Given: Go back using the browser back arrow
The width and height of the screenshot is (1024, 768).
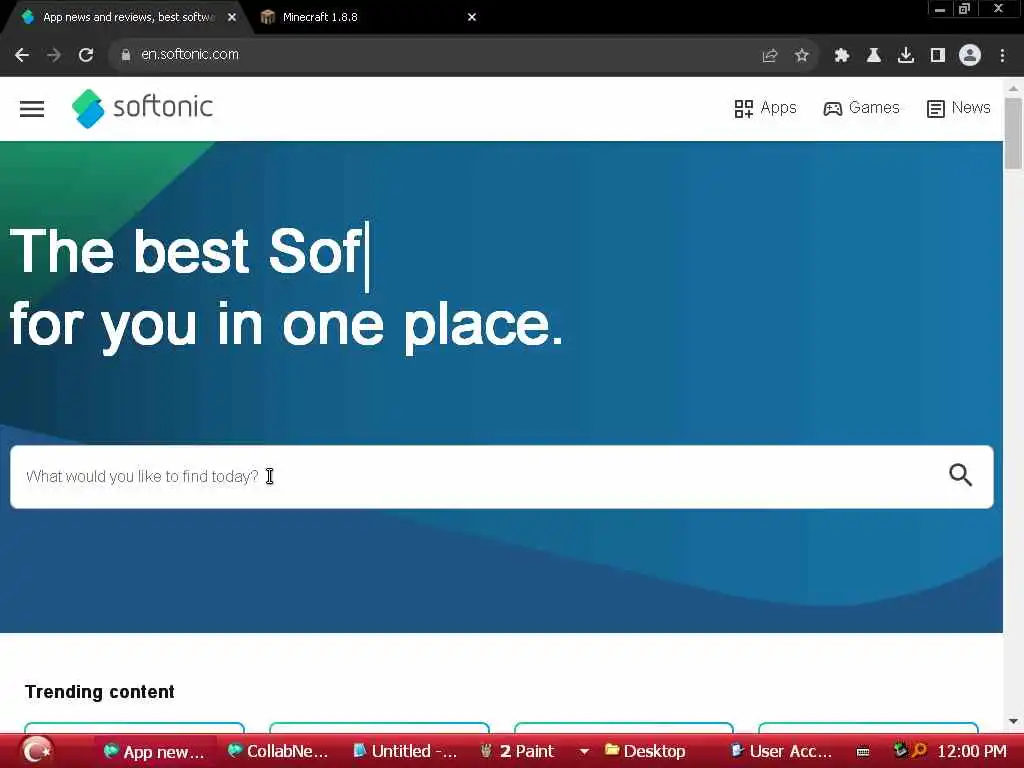Looking at the screenshot, I should [22, 55].
